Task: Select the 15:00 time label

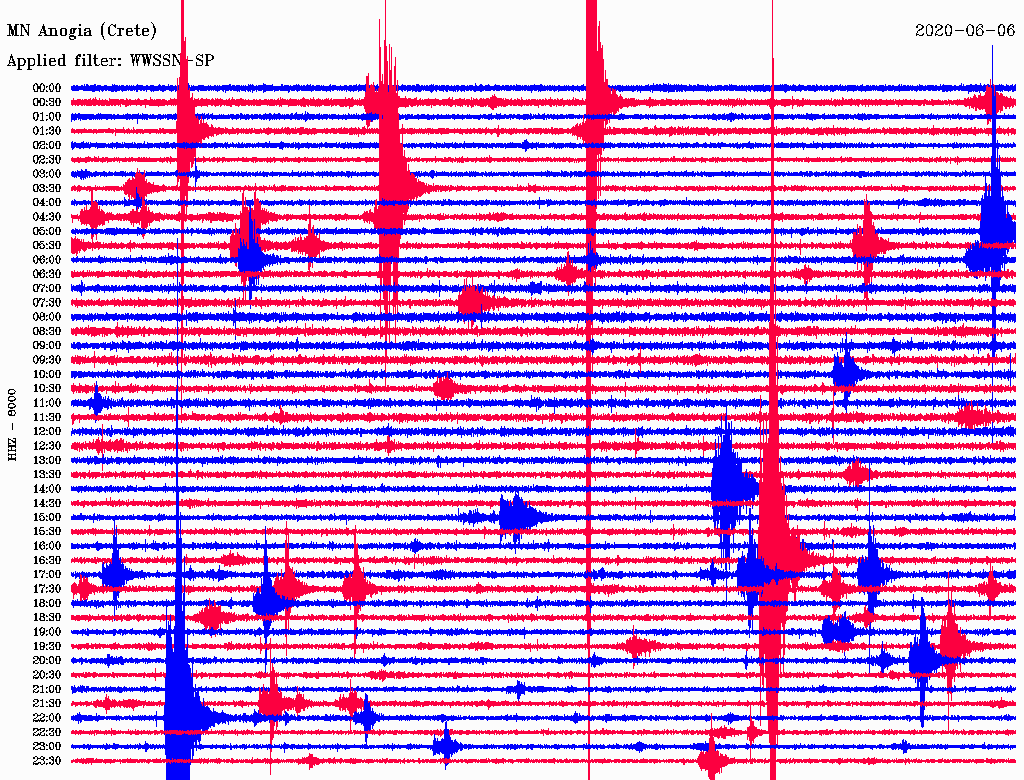Action: (47, 517)
